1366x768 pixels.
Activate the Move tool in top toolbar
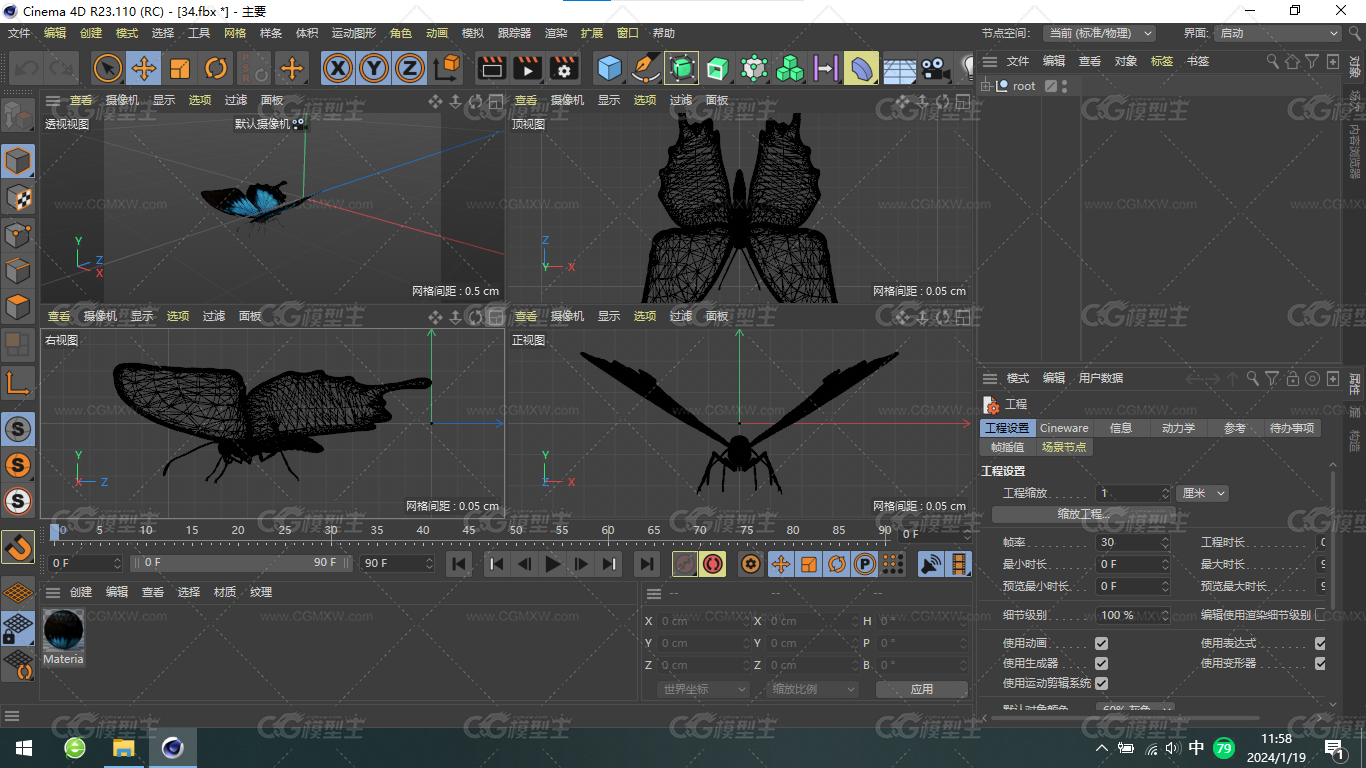tap(144, 68)
